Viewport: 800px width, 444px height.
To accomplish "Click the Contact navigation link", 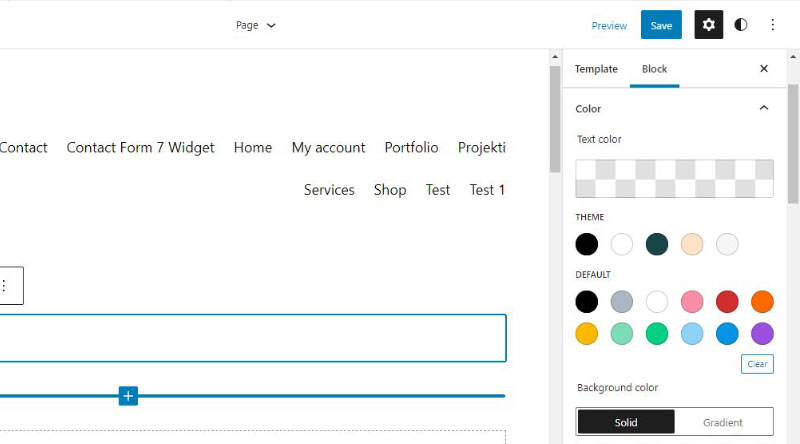I will [x=23, y=147].
